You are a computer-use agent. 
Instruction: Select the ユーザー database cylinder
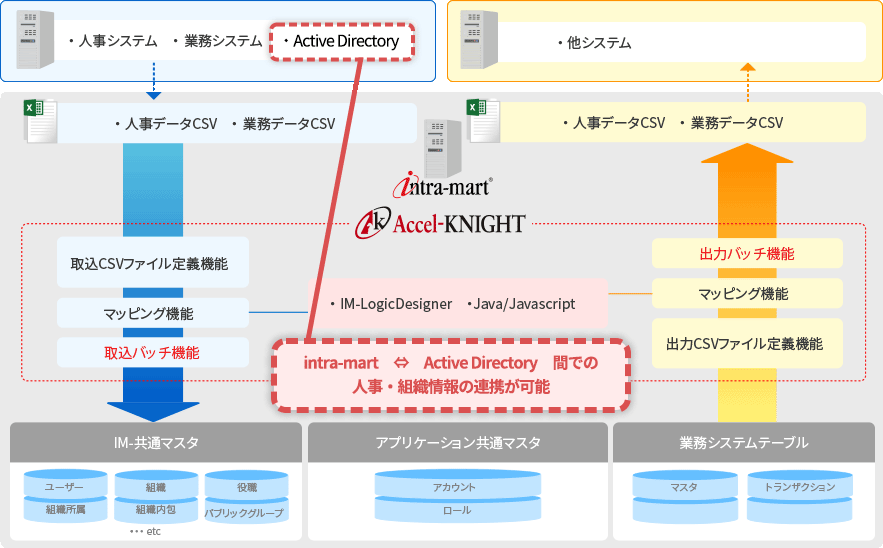(x=65, y=486)
